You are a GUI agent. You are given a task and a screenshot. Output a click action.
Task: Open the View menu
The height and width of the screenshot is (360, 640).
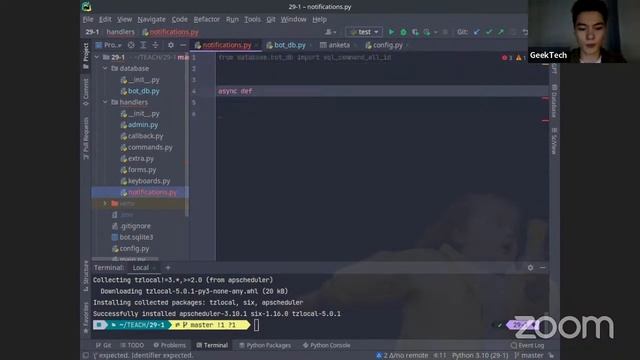(x=124, y=19)
